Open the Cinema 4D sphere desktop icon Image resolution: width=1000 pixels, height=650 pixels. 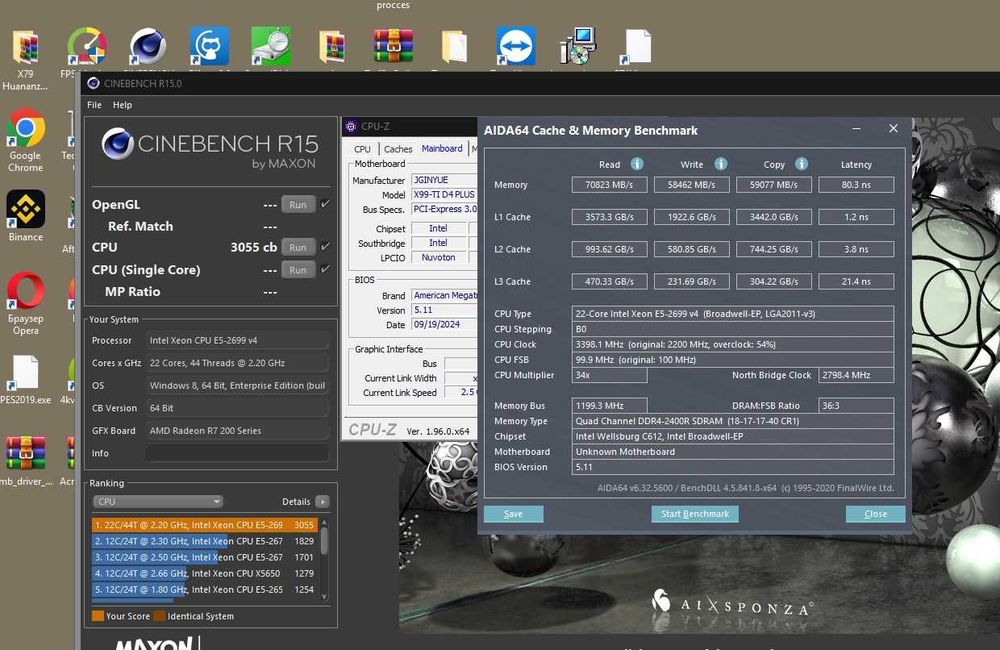pyautogui.click(x=148, y=47)
